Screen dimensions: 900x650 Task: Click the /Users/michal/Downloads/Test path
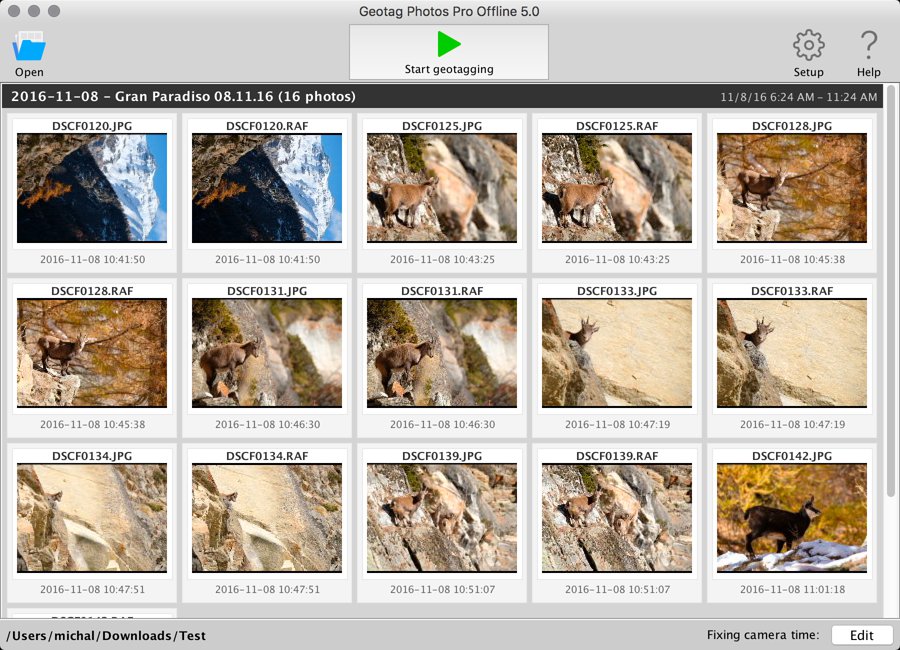(x=106, y=636)
